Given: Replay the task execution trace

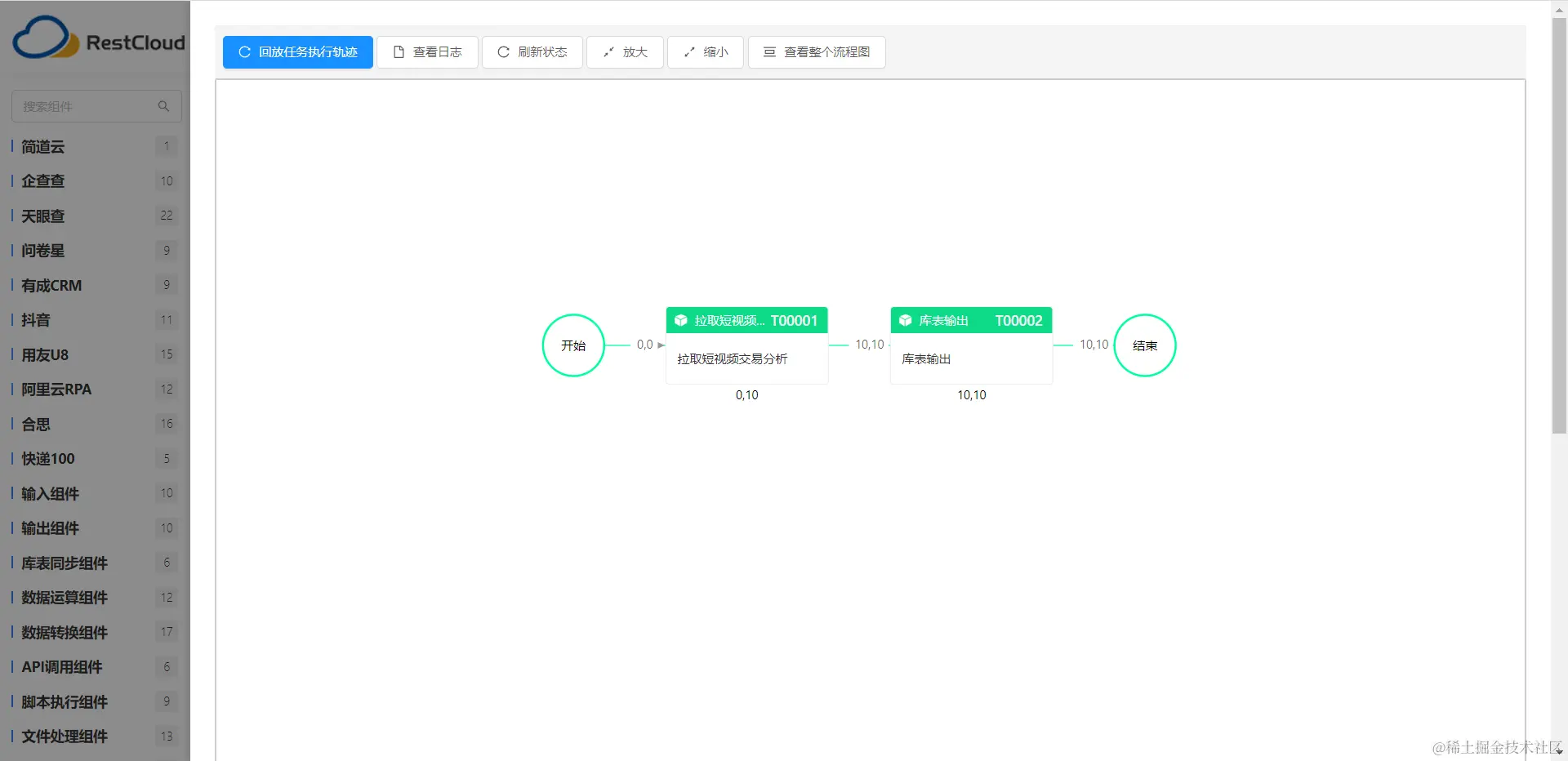Looking at the screenshot, I should pyautogui.click(x=298, y=52).
